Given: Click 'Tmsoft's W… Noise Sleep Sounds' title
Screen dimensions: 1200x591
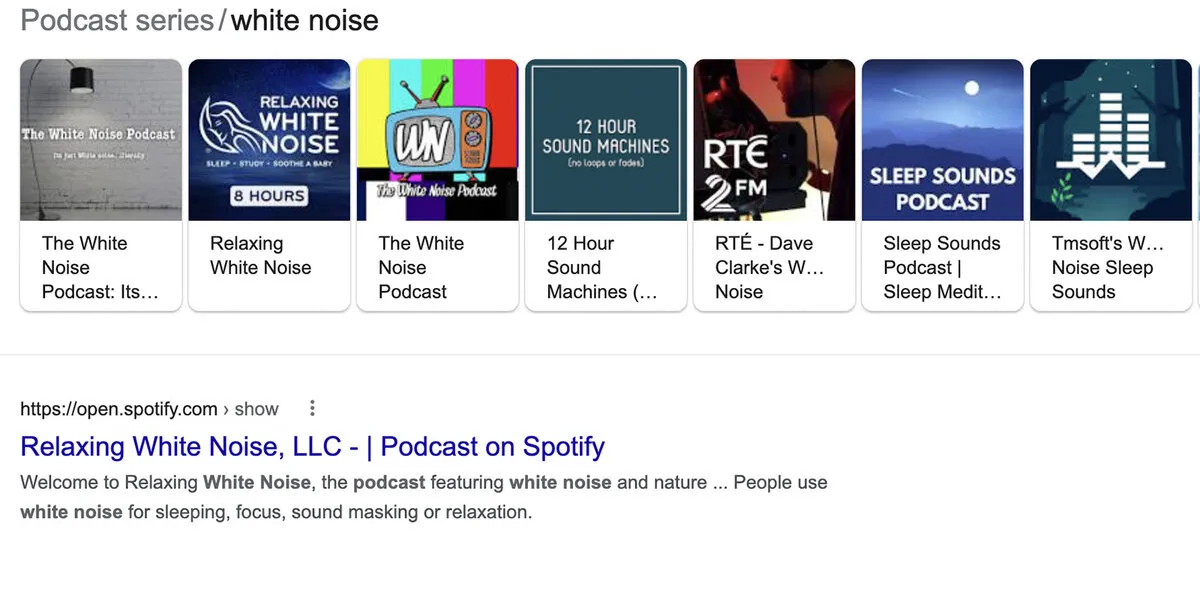Looking at the screenshot, I should pyautogui.click(x=1108, y=267).
